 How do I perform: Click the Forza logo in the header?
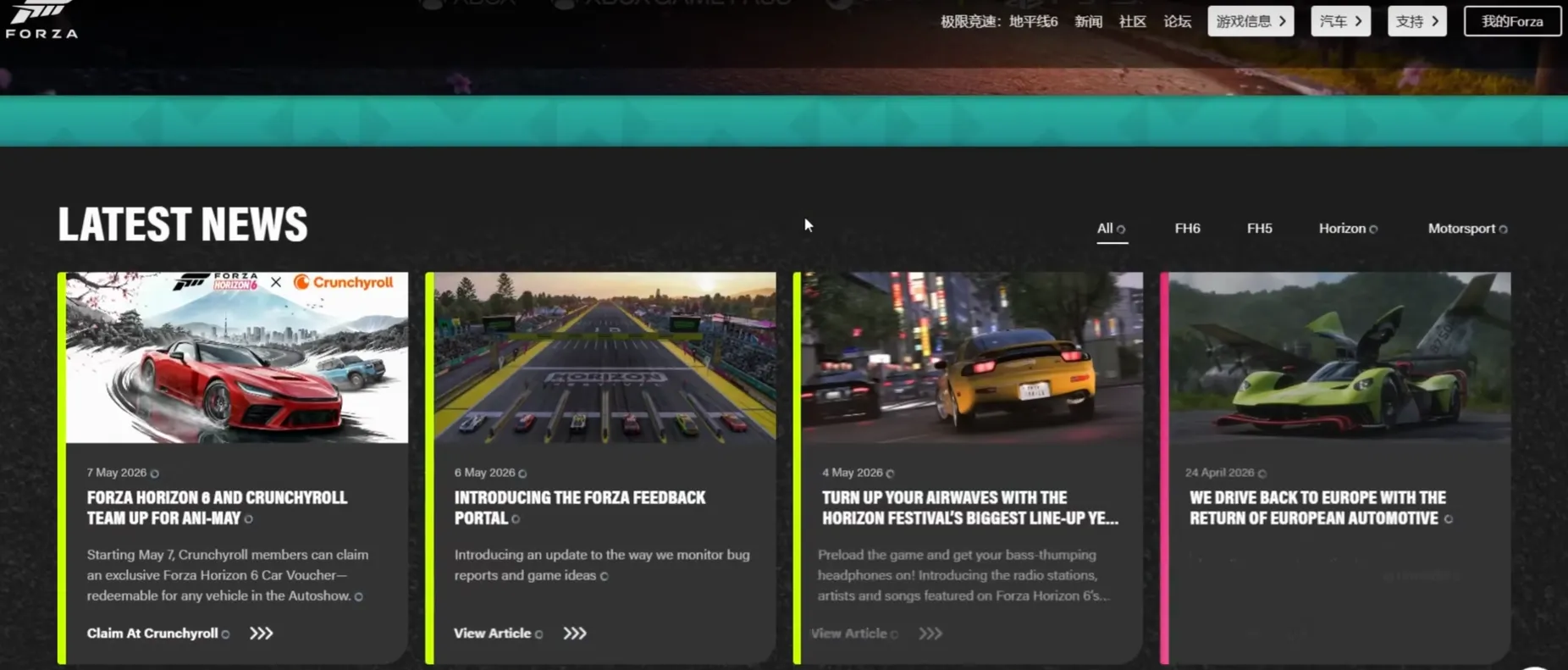click(41, 19)
